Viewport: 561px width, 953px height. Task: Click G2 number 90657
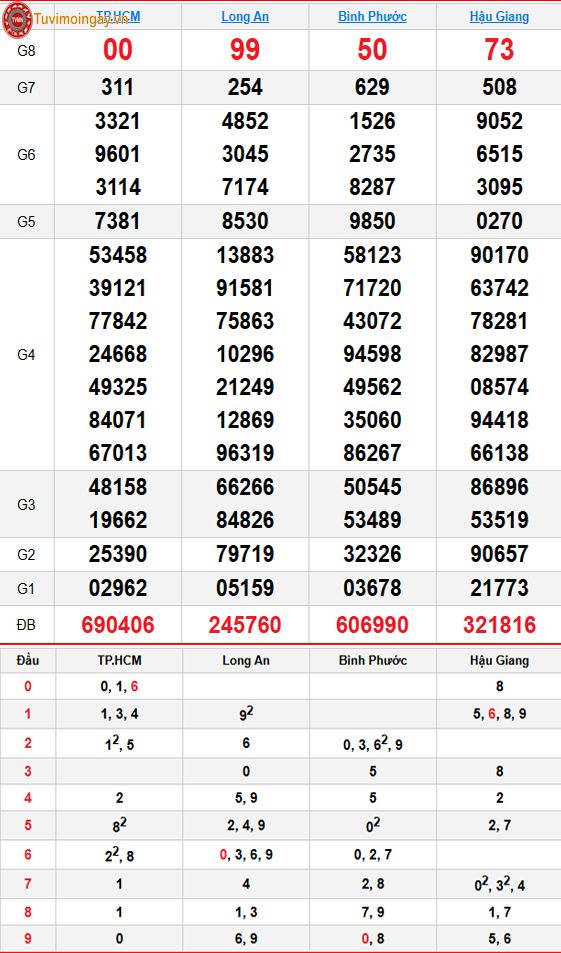tap(499, 554)
